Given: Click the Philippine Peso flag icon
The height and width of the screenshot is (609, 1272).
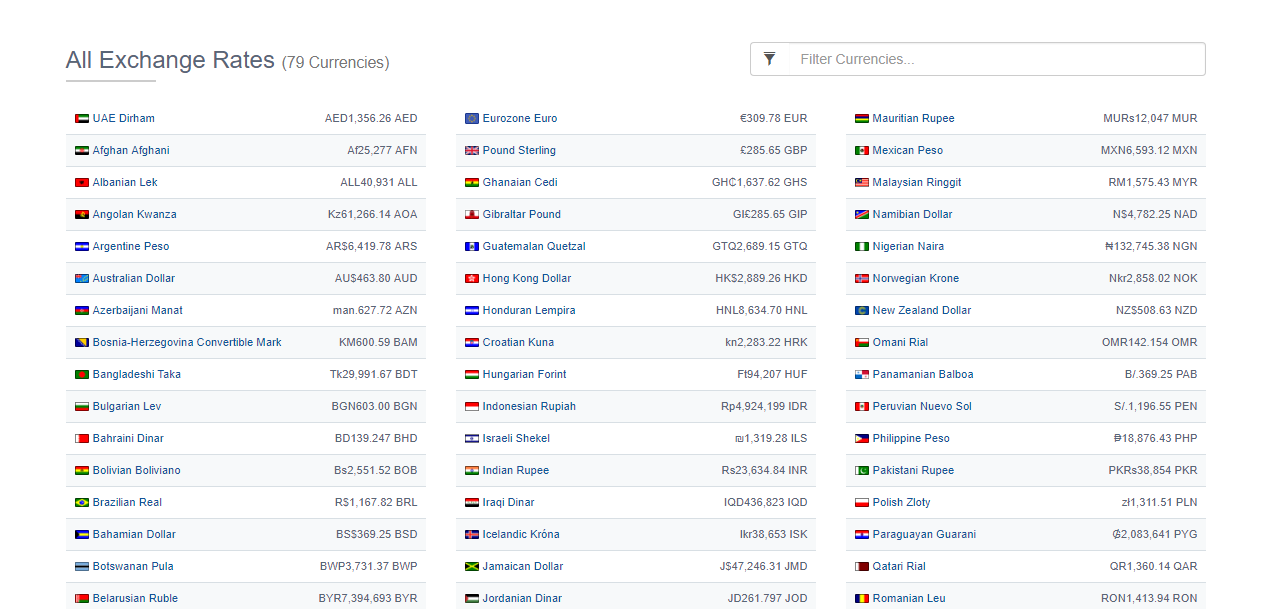Looking at the screenshot, I should (862, 439).
